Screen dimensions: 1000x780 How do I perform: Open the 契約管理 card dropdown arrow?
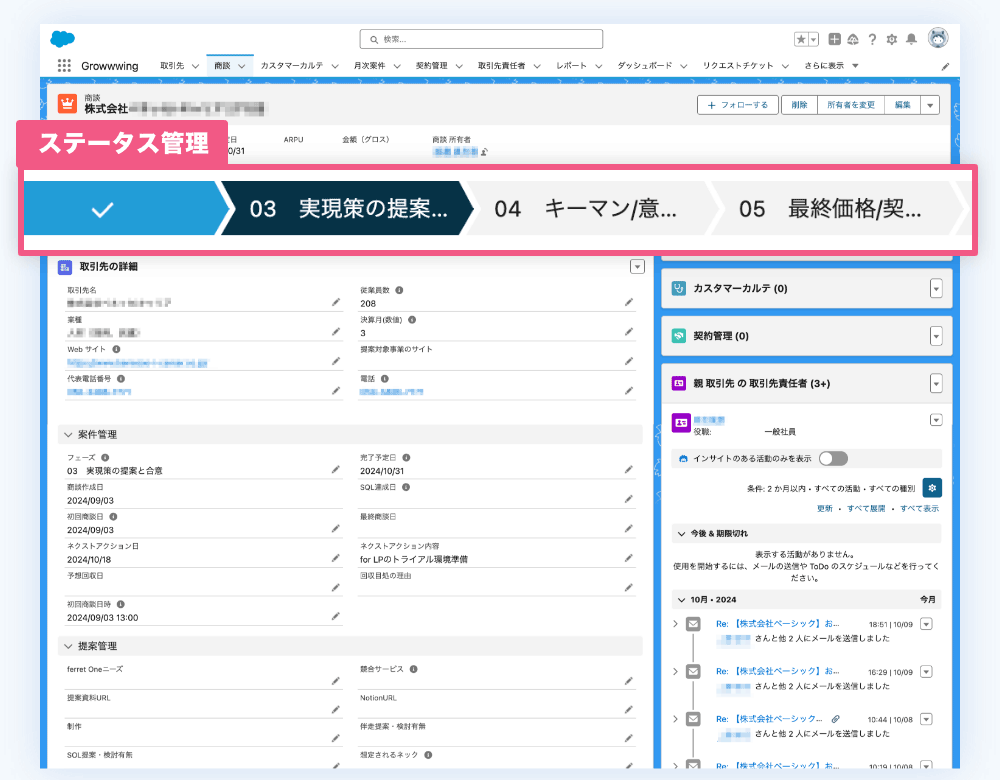936,336
